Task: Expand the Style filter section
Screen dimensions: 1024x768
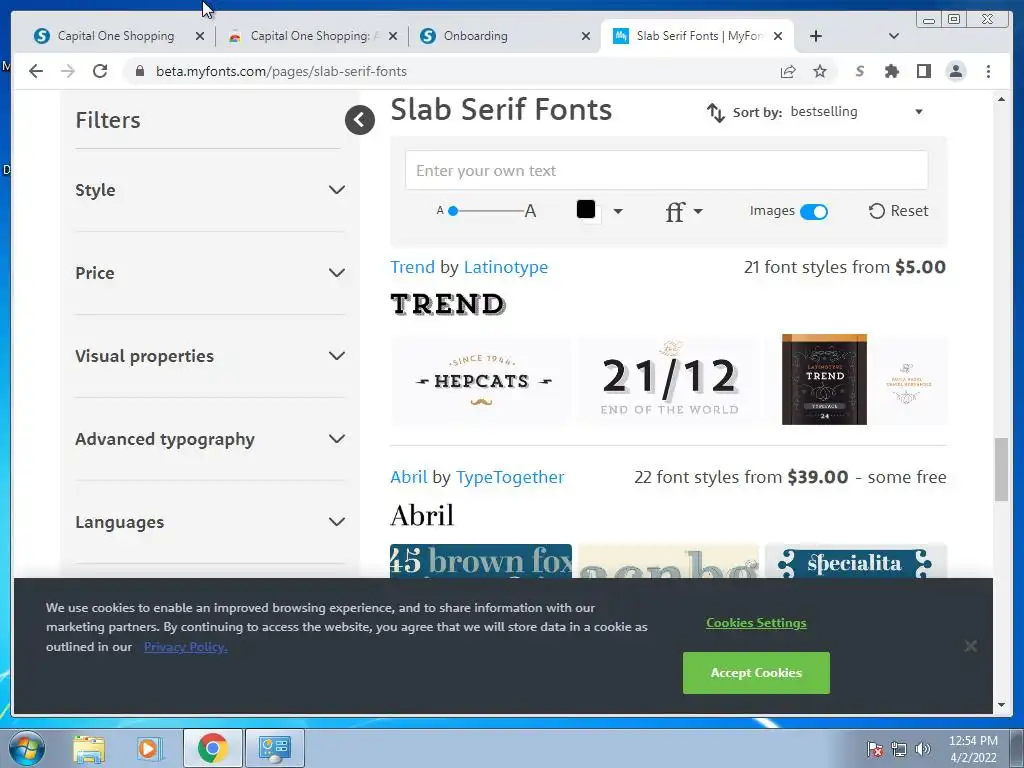Action: 210,190
